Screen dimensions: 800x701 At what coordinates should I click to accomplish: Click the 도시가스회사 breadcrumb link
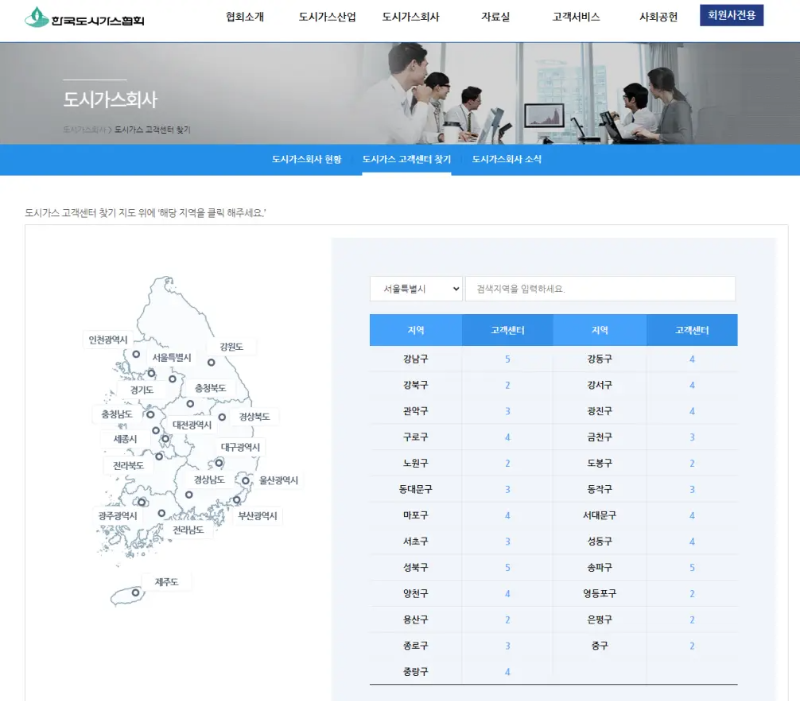(84, 128)
